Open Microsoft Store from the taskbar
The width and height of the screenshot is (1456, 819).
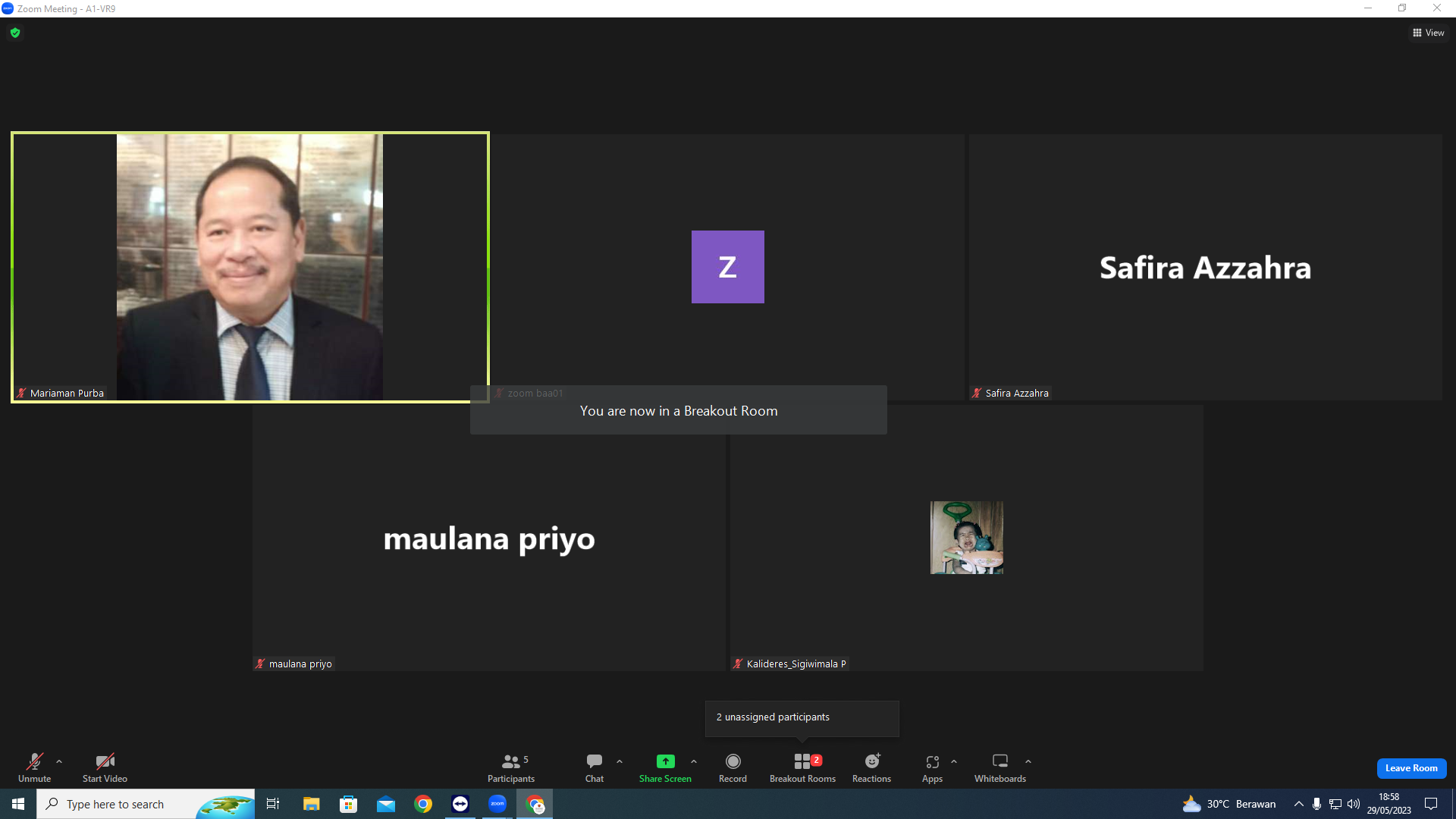click(349, 804)
